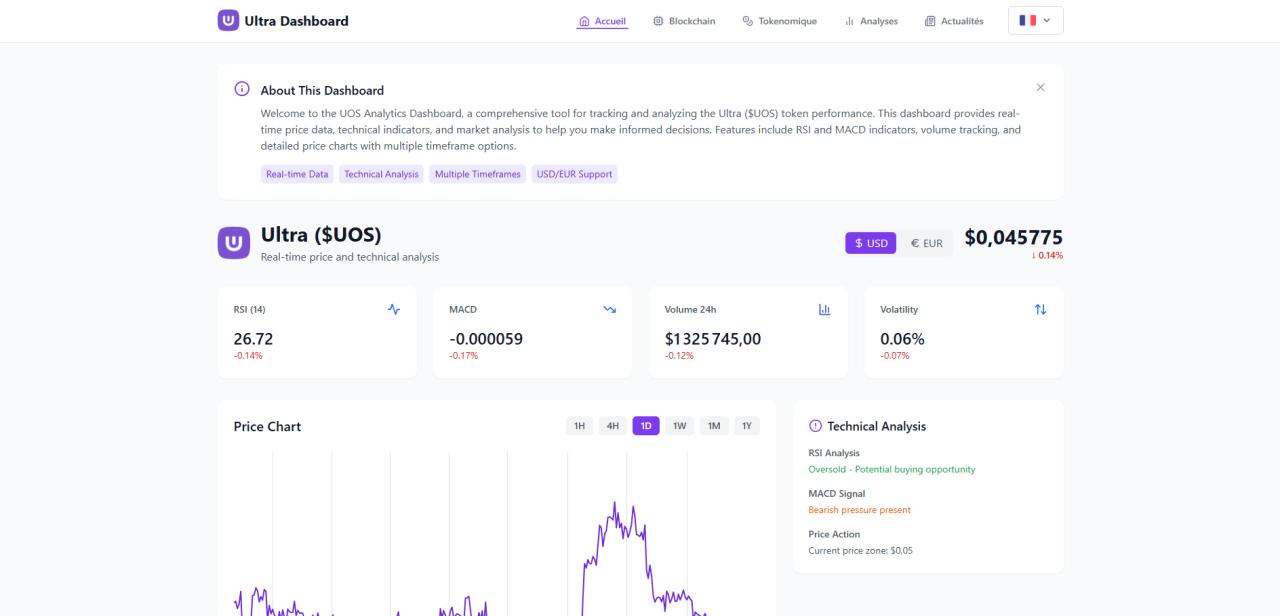Click the About This Dashboard info icon
Image resolution: width=1280 pixels, height=616 pixels.
pos(240,89)
